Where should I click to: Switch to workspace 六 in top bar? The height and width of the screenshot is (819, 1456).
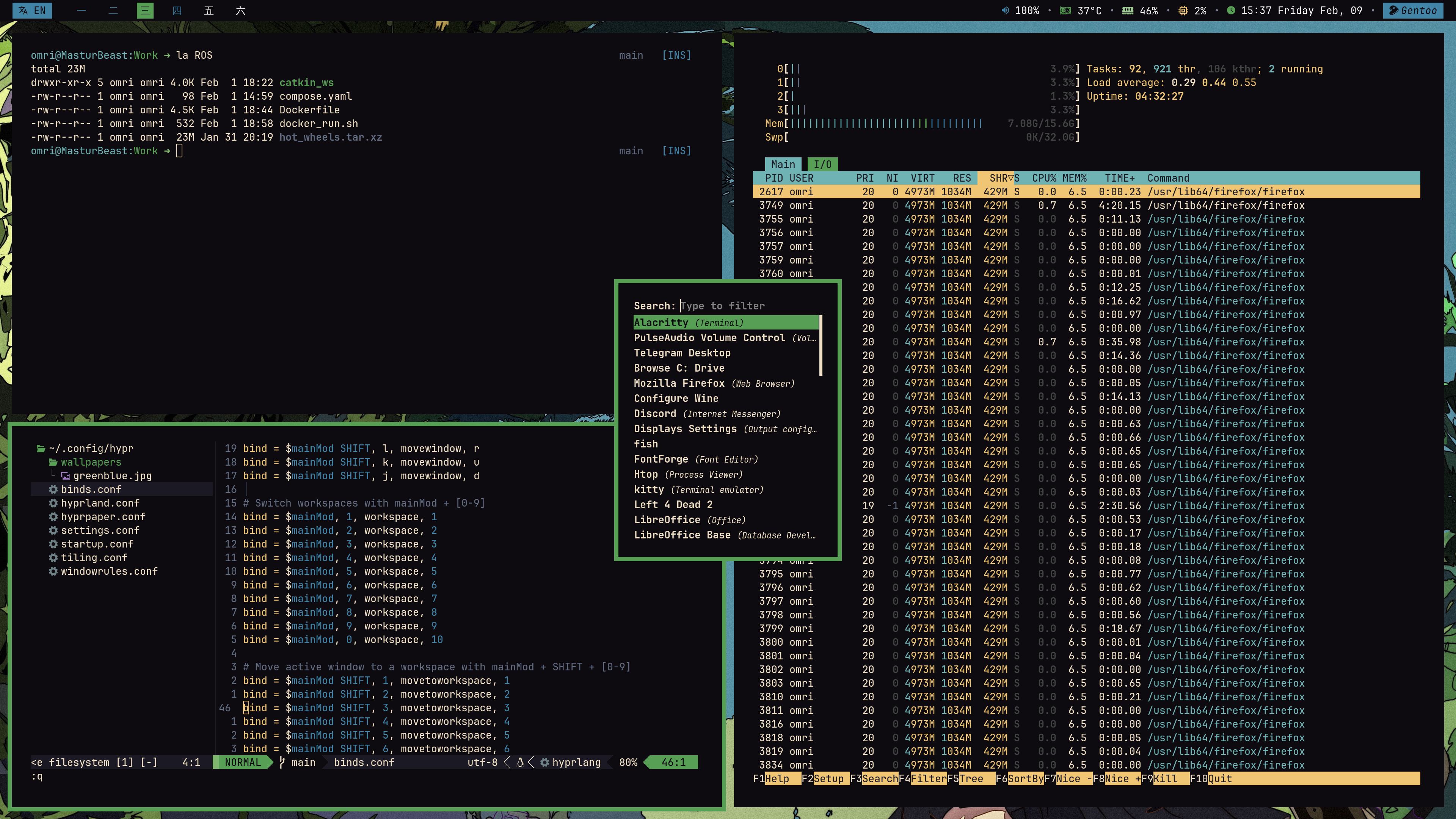241,10
